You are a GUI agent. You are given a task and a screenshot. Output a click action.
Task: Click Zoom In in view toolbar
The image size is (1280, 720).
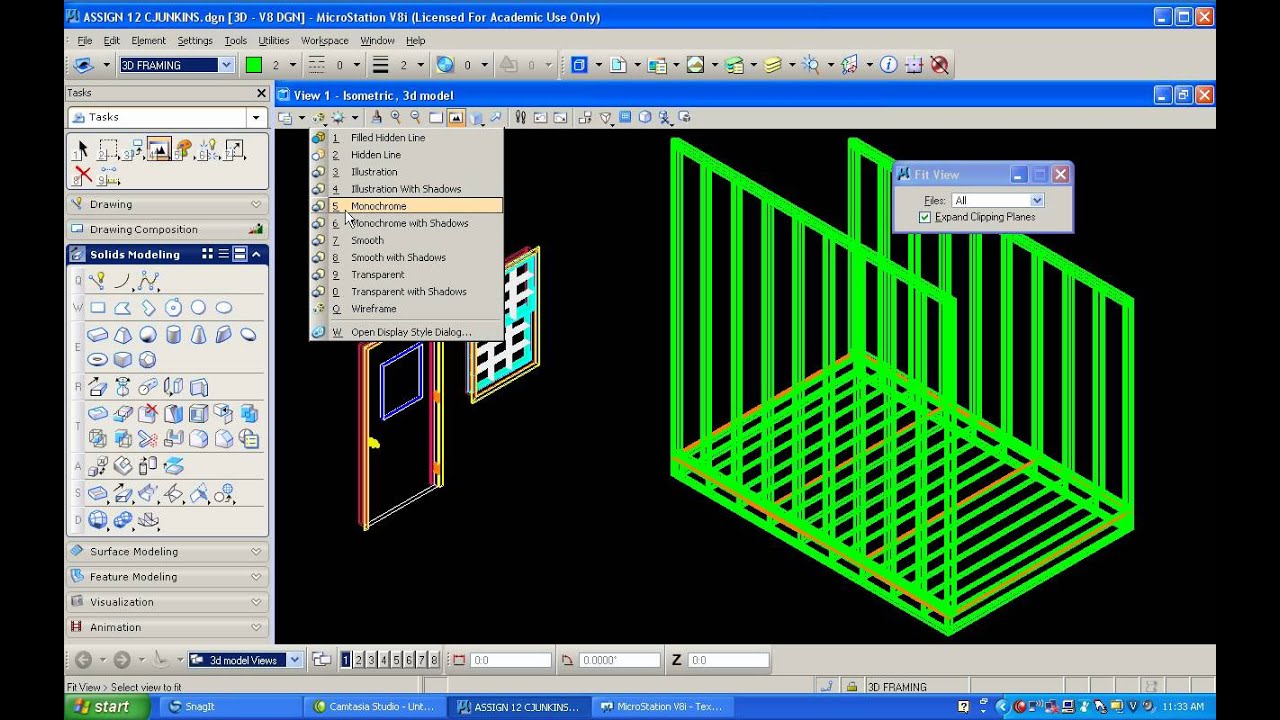pos(396,118)
